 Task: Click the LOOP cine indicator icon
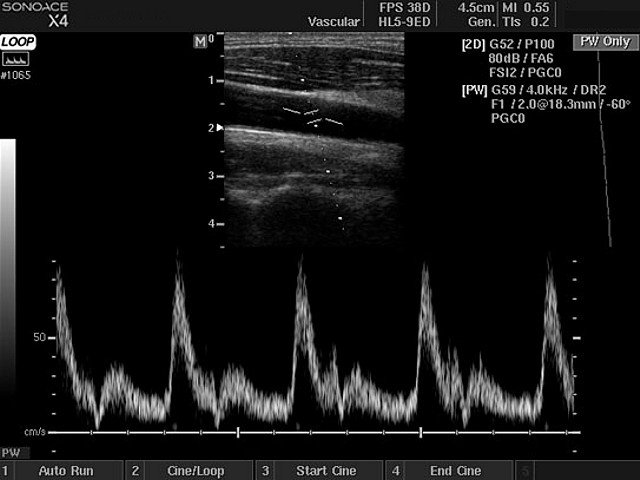coord(17,42)
